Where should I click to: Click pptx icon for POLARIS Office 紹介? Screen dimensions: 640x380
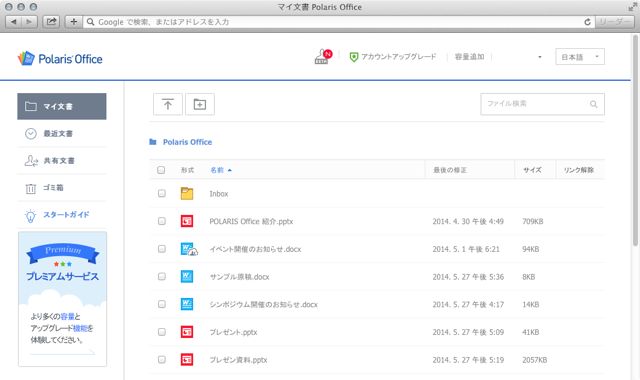point(187,221)
